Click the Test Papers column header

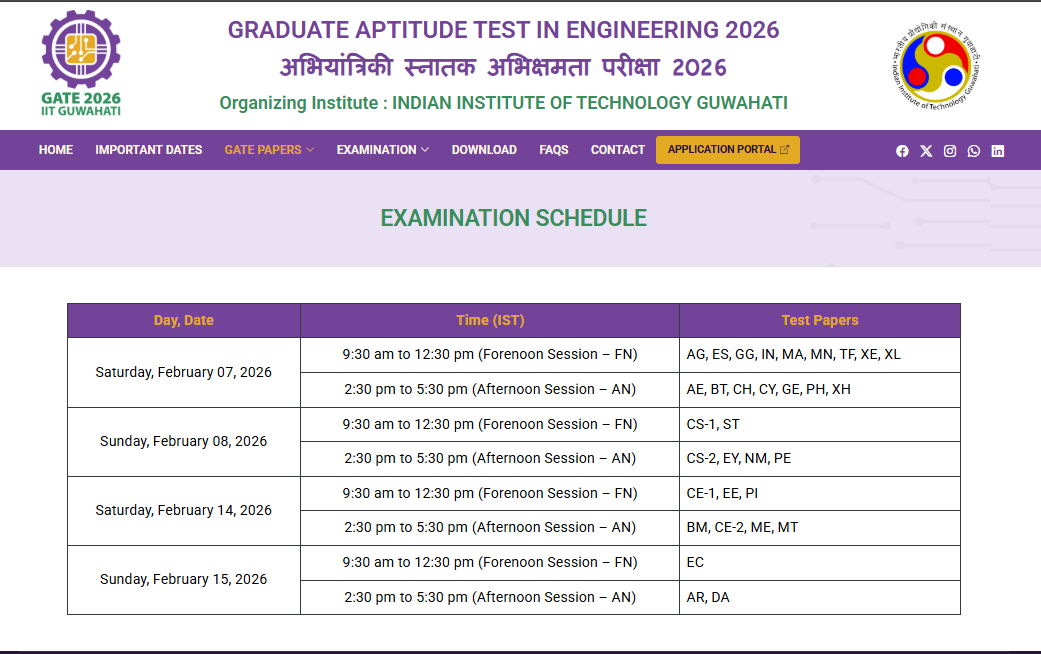click(820, 321)
